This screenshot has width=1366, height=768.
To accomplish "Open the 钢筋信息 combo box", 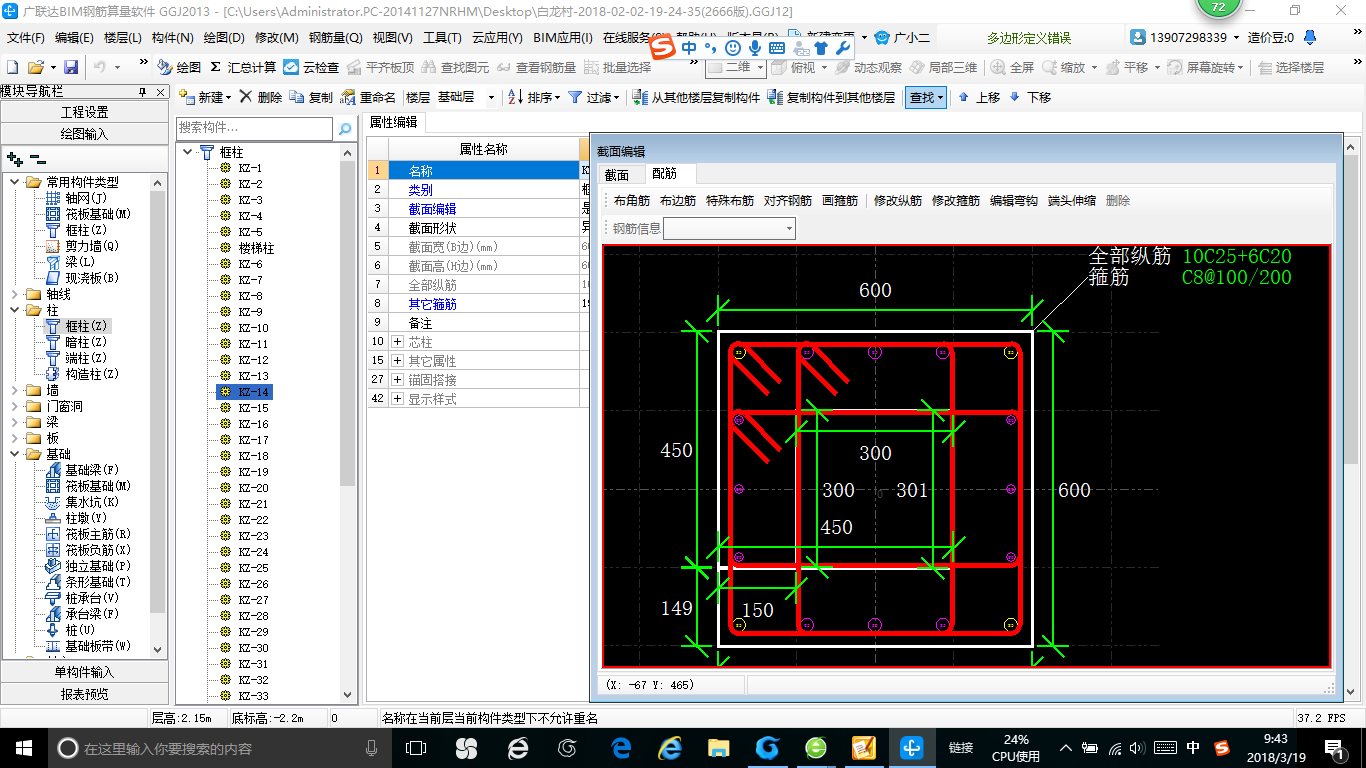I will [730, 228].
